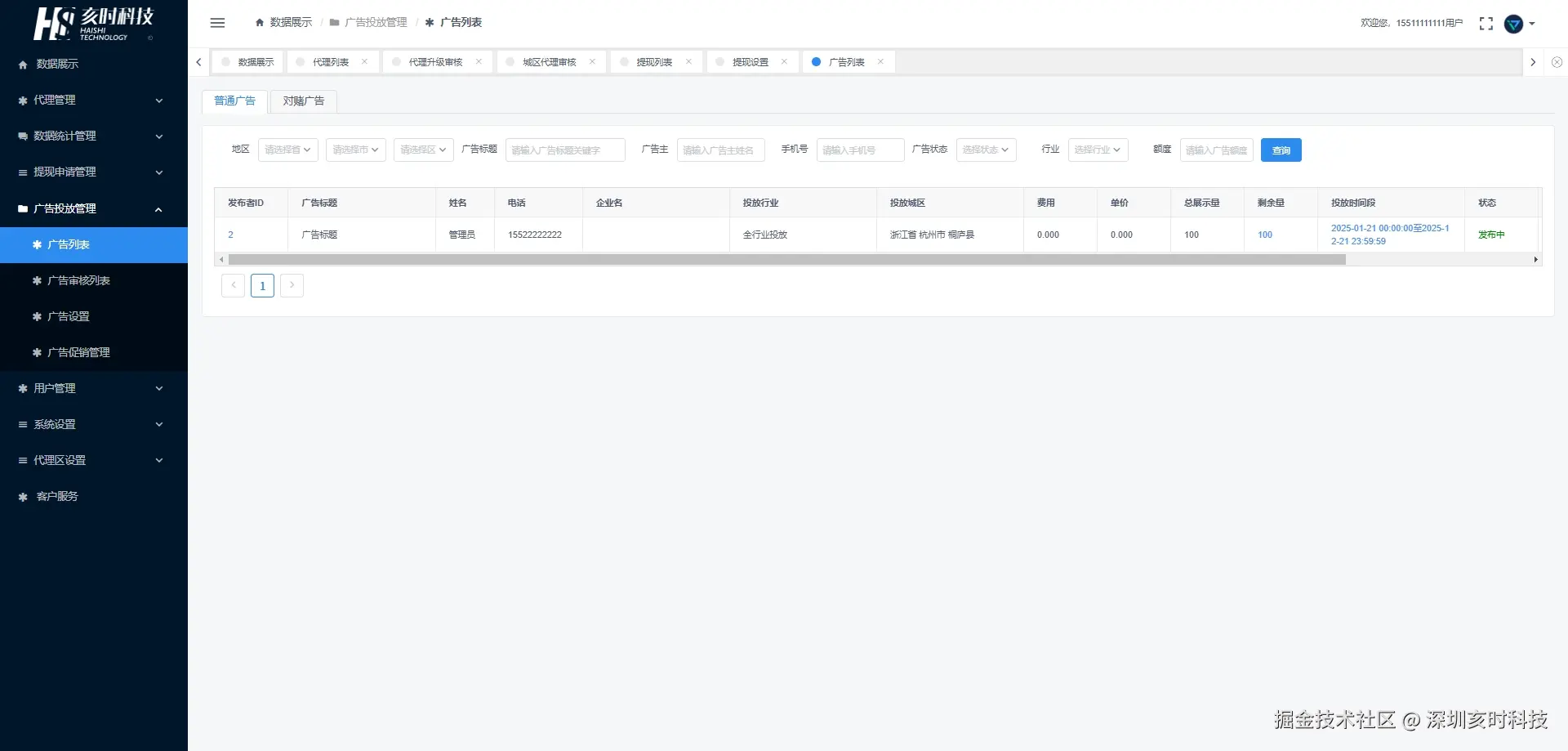The height and width of the screenshot is (751, 1568).
Task: Click the scrollbar left arrow of table
Action: 221,260
